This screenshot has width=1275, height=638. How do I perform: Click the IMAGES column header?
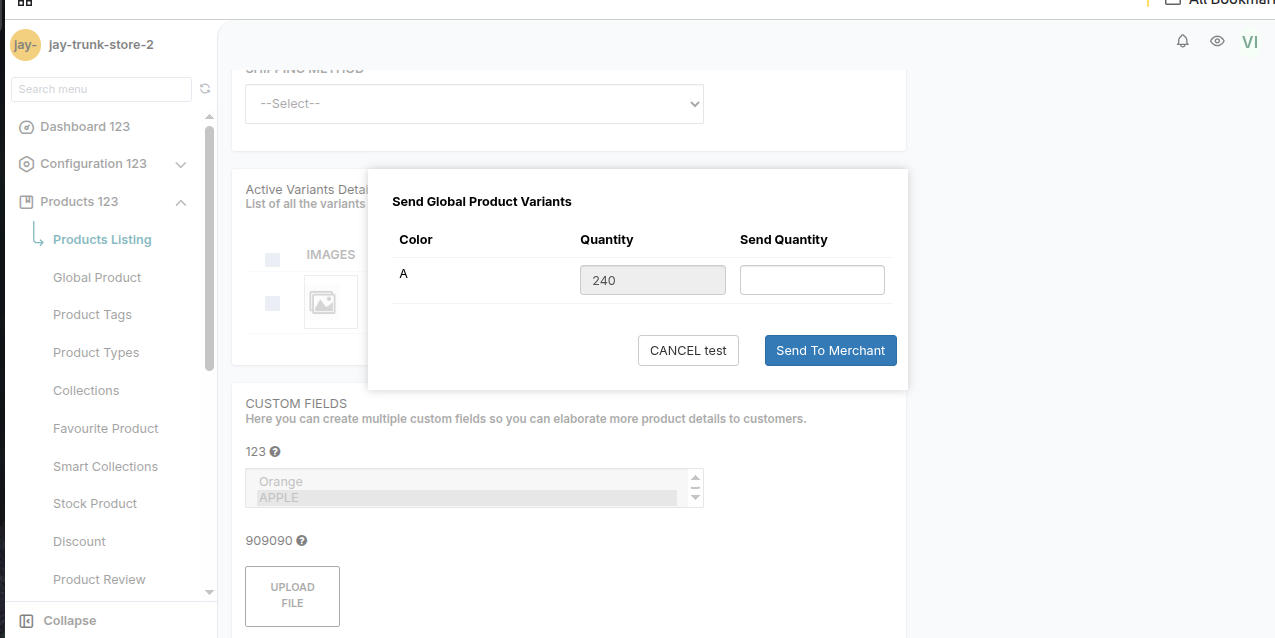click(x=331, y=255)
